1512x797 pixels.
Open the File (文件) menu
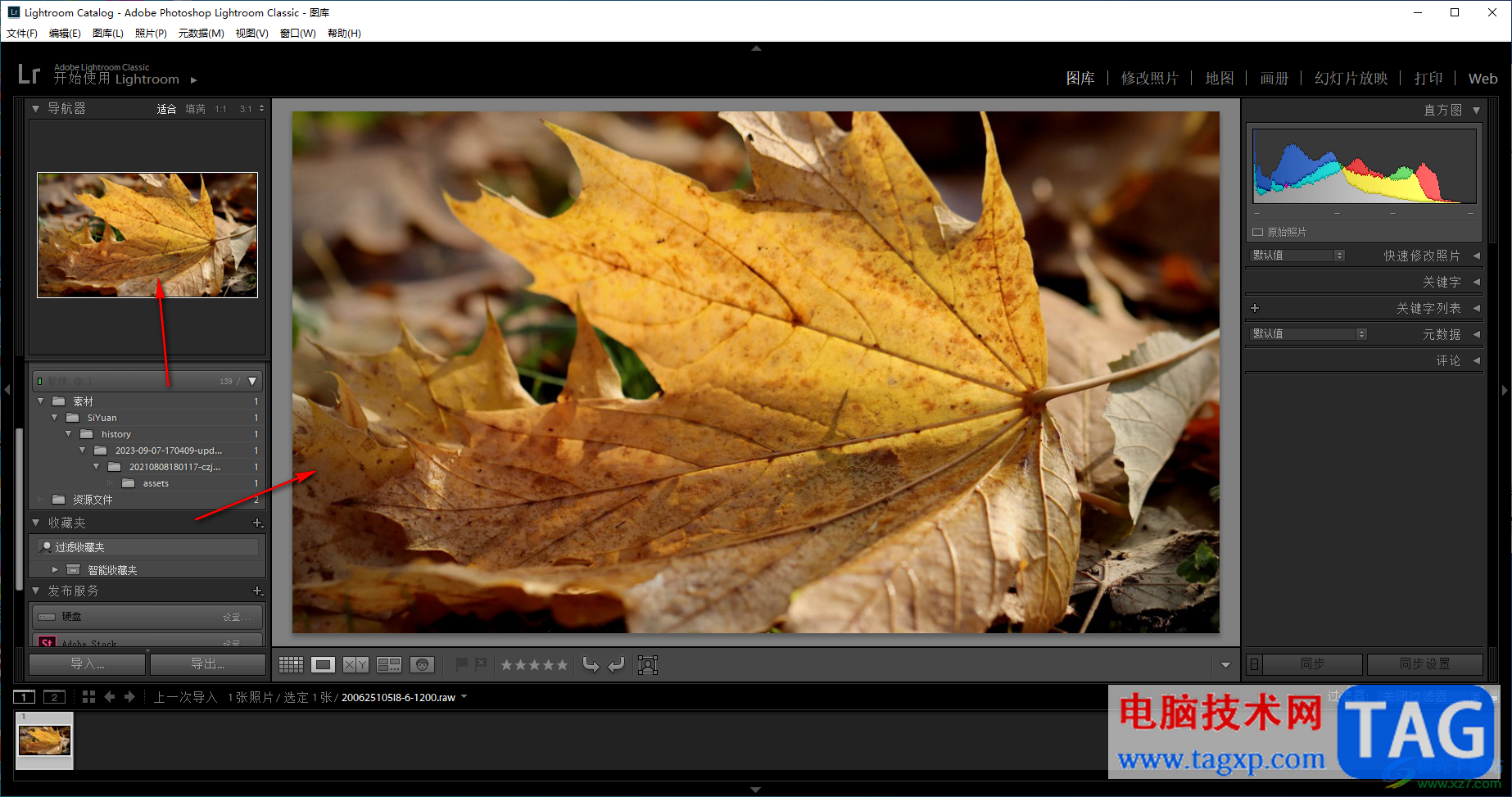coord(22,34)
